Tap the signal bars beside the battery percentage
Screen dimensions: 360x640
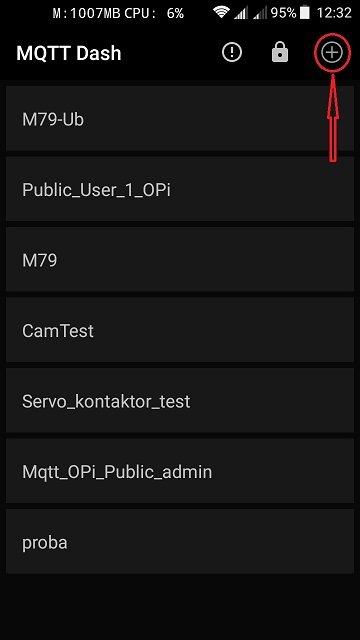coord(260,13)
